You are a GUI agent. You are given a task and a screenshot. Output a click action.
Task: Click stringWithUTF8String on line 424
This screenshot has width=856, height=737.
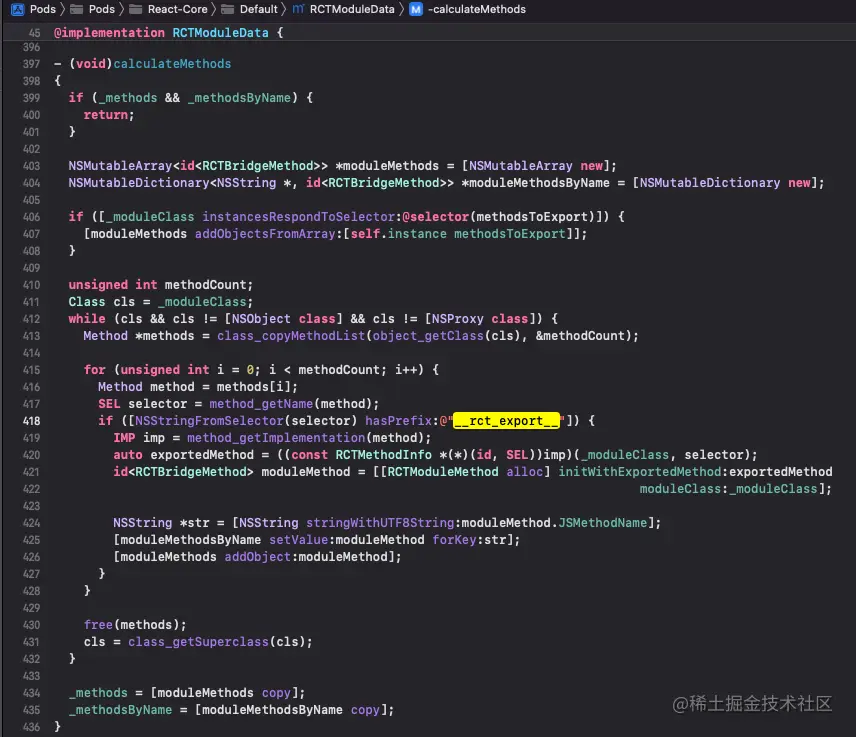(x=380, y=523)
